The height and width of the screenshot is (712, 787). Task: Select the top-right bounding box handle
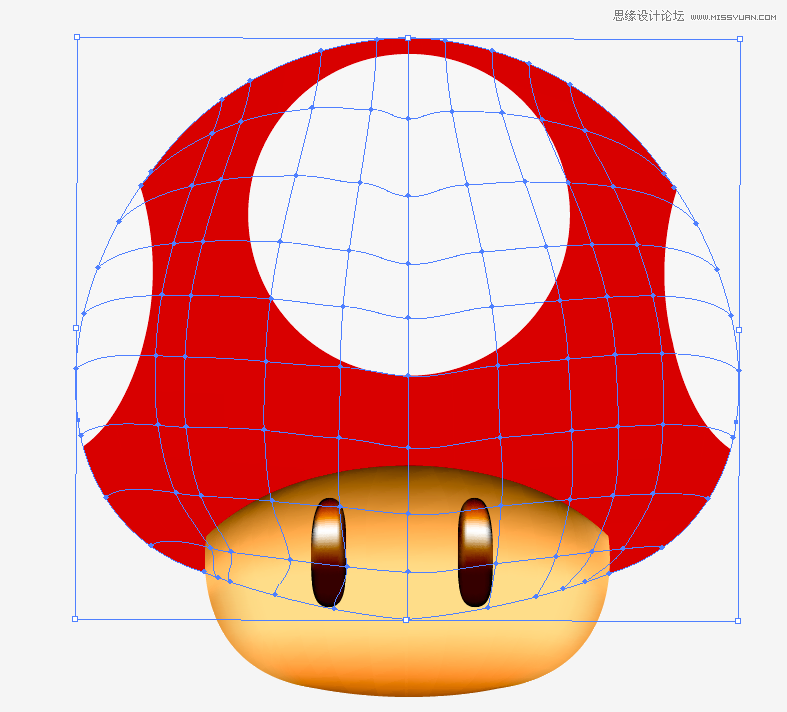click(740, 39)
